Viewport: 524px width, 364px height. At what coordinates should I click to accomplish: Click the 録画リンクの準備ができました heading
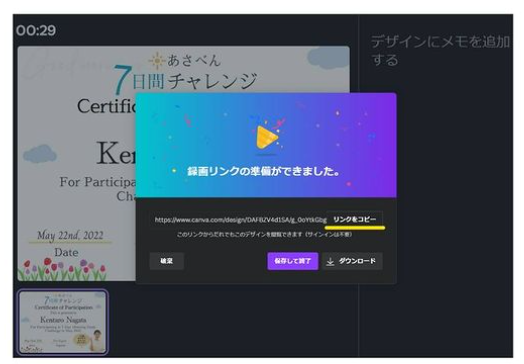[x=263, y=171]
